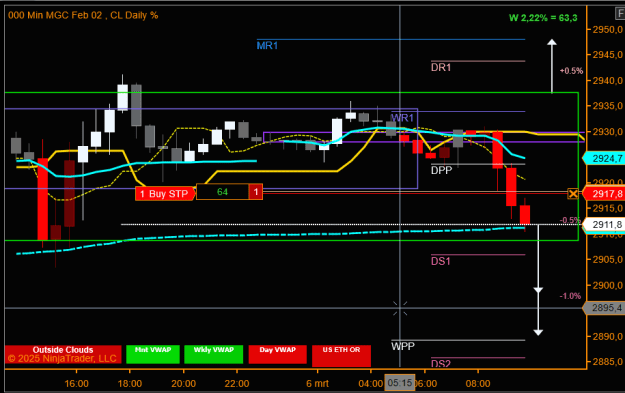The width and height of the screenshot is (625, 393).
Task: Click the orange X cancel order icon
Action: pyautogui.click(x=573, y=194)
